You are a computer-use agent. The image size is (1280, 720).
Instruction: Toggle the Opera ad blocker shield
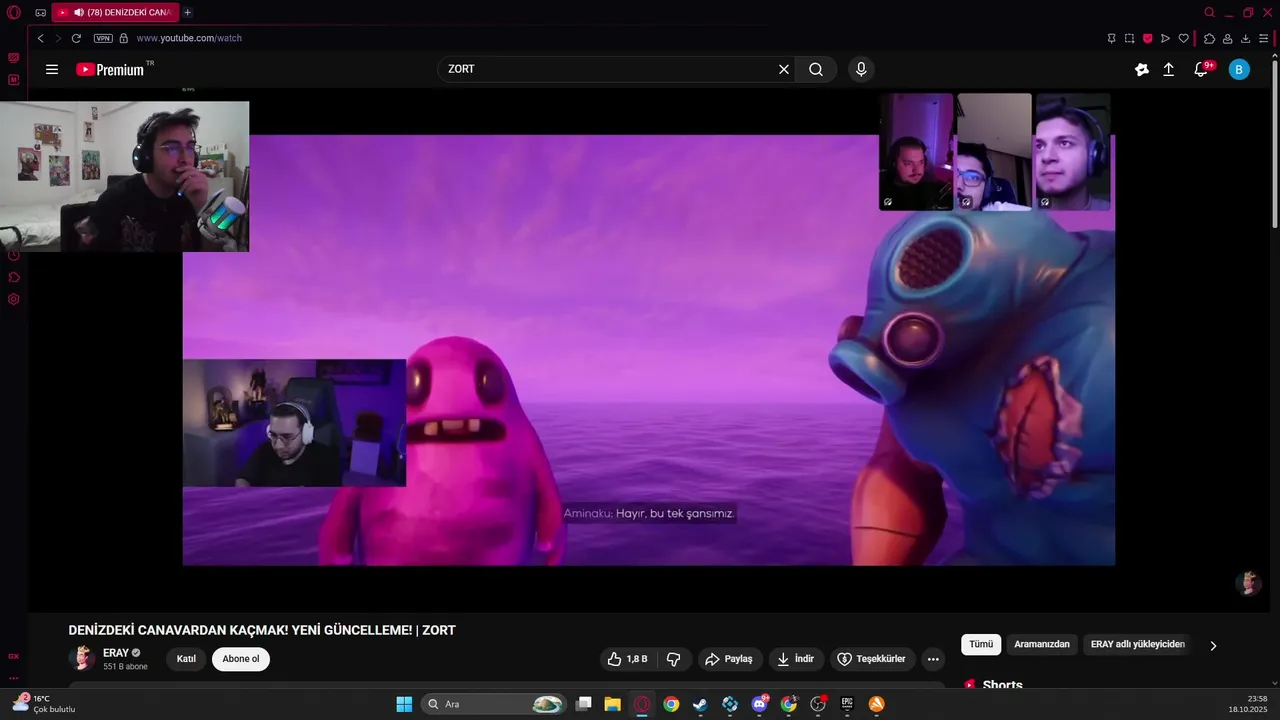pos(1147,38)
